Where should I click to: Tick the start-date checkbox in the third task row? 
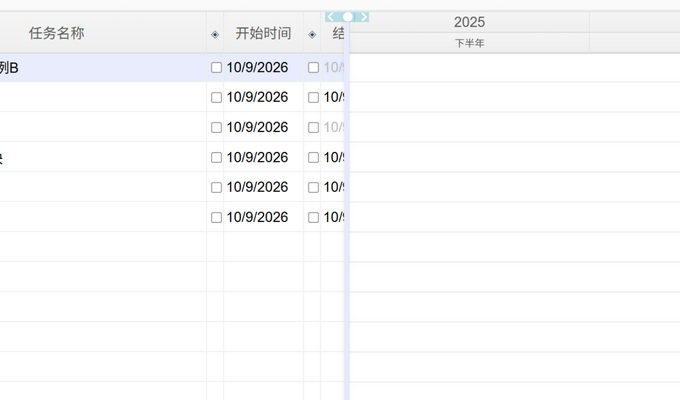216,128
